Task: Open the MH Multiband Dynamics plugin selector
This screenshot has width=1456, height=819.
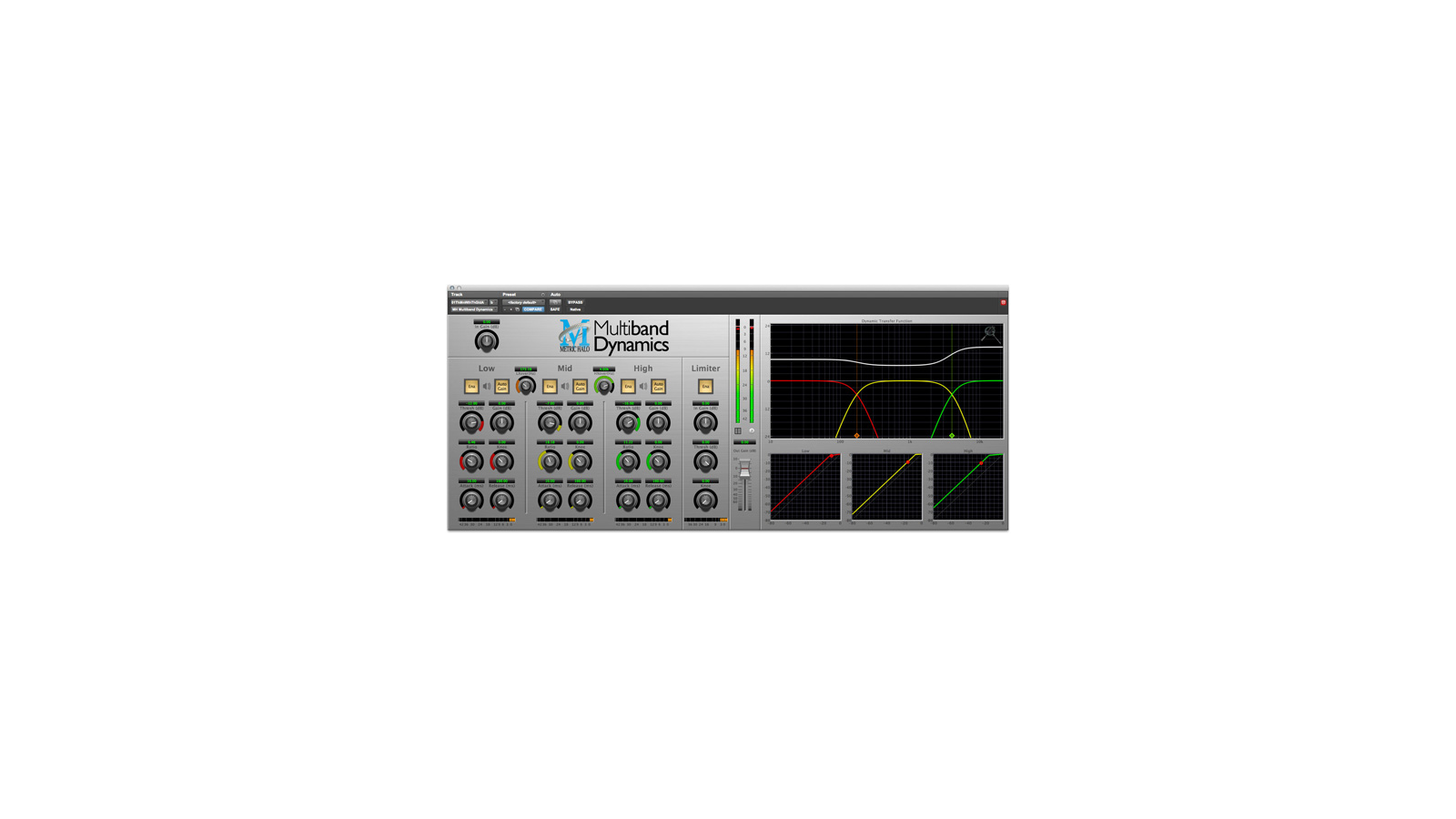Action: click(473, 309)
